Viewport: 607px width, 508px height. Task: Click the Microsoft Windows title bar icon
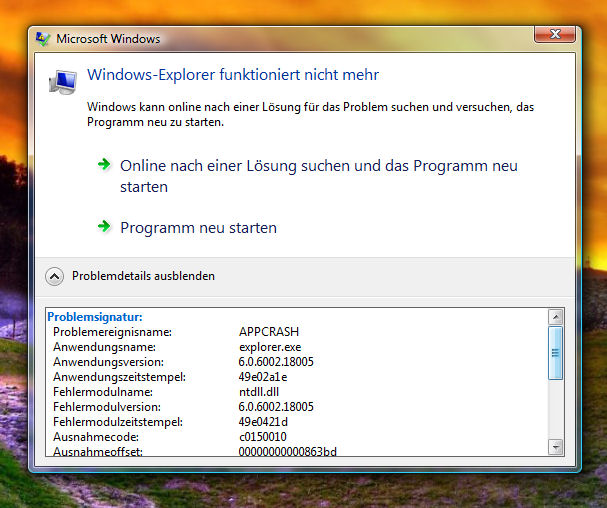43,39
